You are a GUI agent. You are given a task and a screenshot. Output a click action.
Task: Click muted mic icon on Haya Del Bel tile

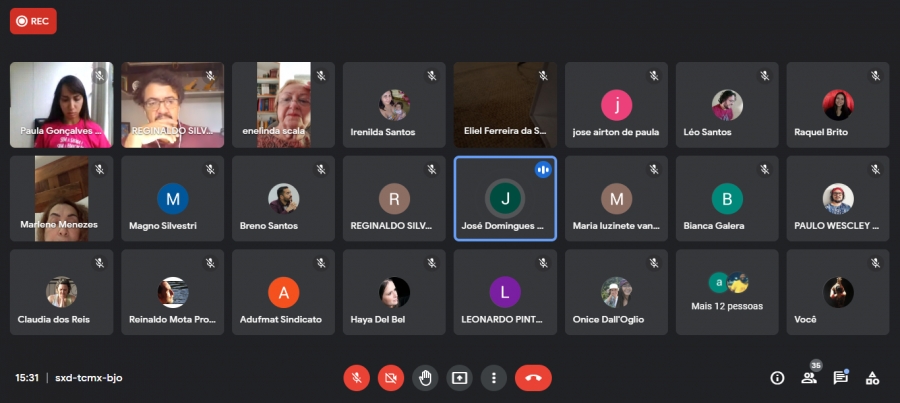(432, 263)
